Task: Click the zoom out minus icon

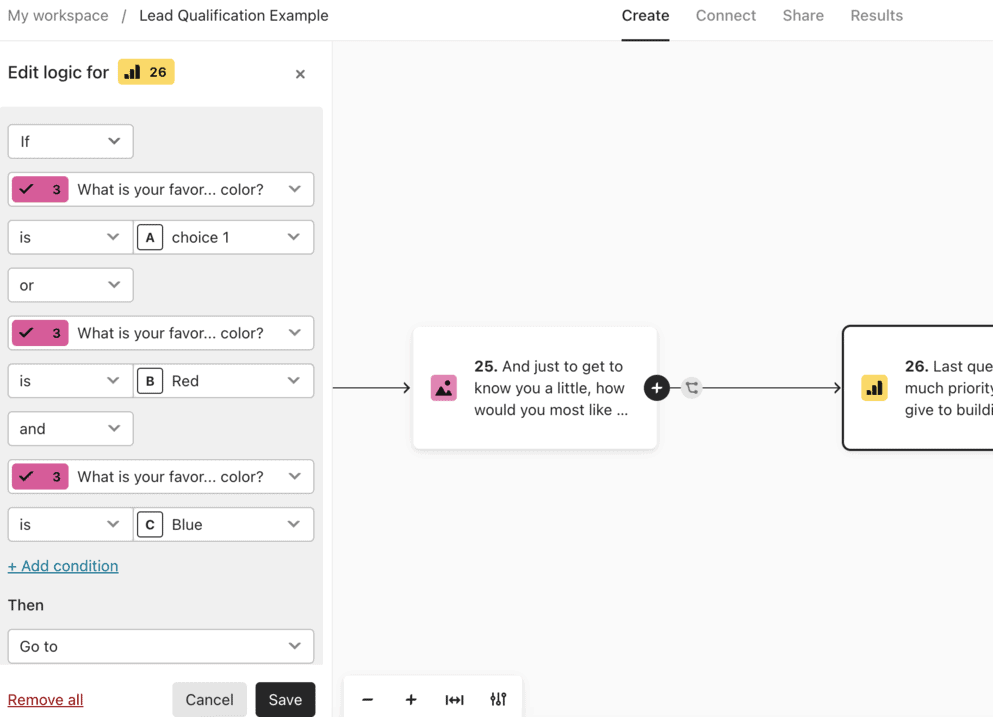Action: click(x=367, y=700)
